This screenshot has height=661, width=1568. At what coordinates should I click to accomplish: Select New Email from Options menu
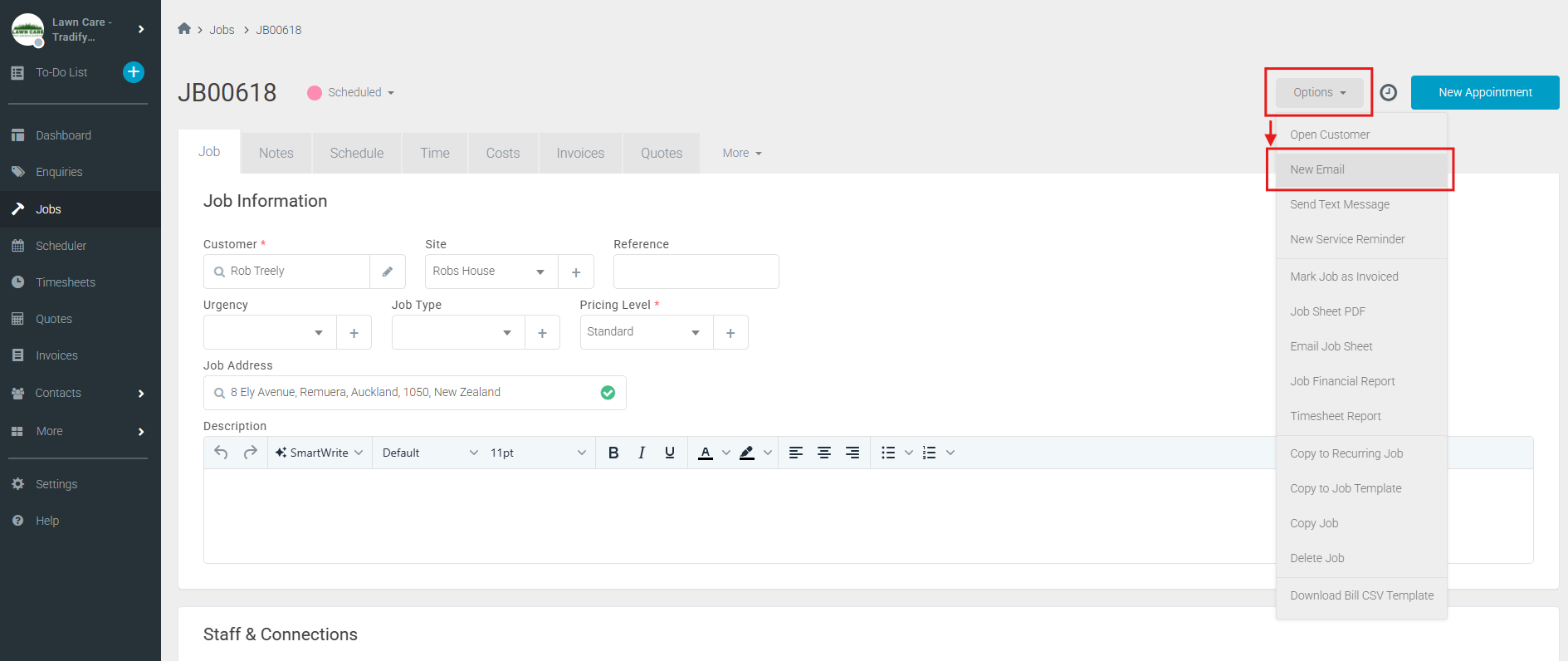point(1317,169)
